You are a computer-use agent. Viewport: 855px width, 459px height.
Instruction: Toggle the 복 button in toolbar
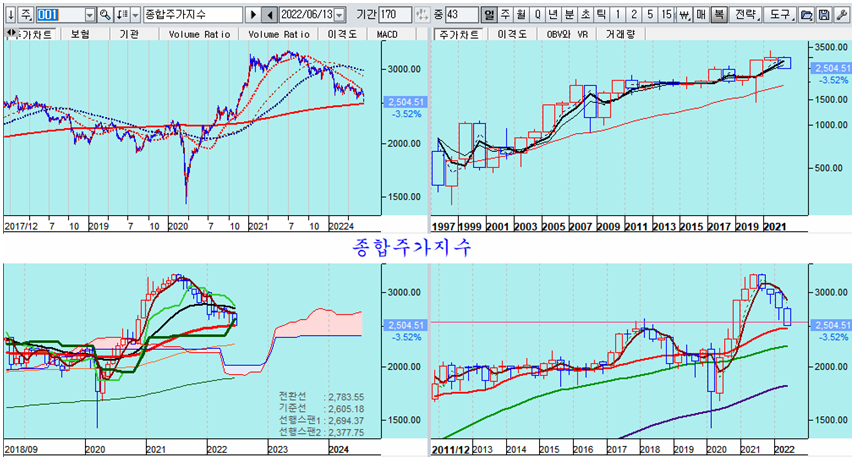click(718, 15)
